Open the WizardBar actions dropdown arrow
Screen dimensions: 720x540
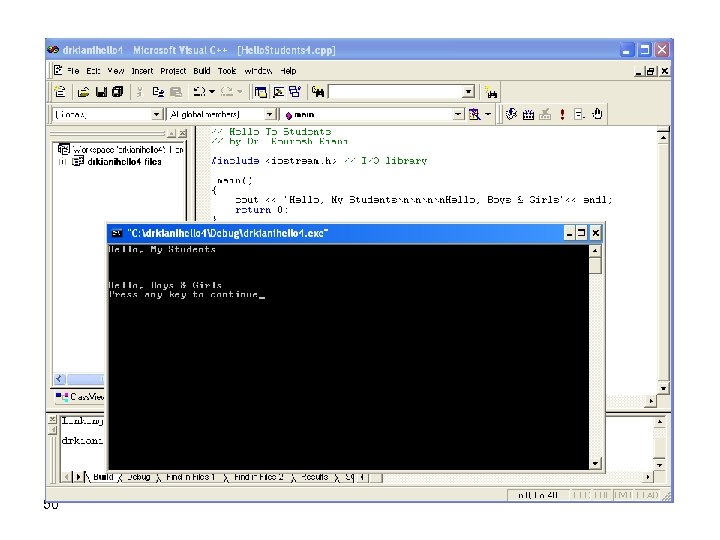[488, 114]
